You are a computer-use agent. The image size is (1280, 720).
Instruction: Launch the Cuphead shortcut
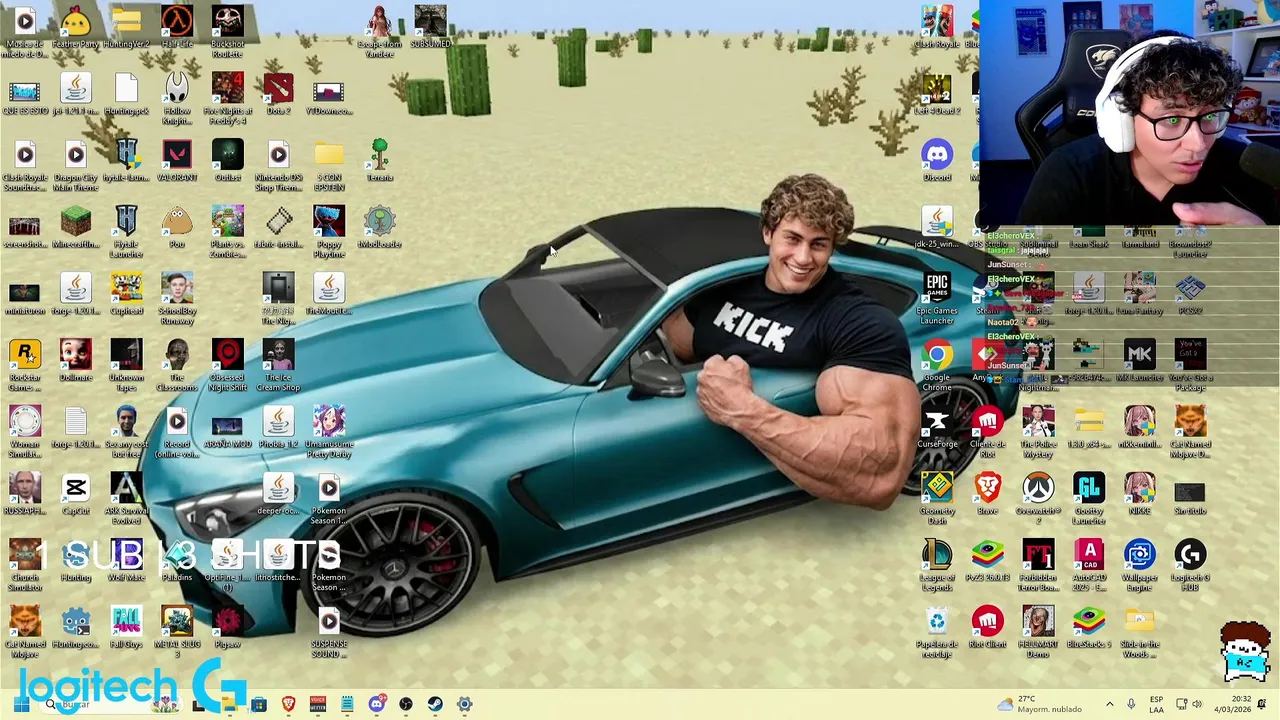pos(126,294)
